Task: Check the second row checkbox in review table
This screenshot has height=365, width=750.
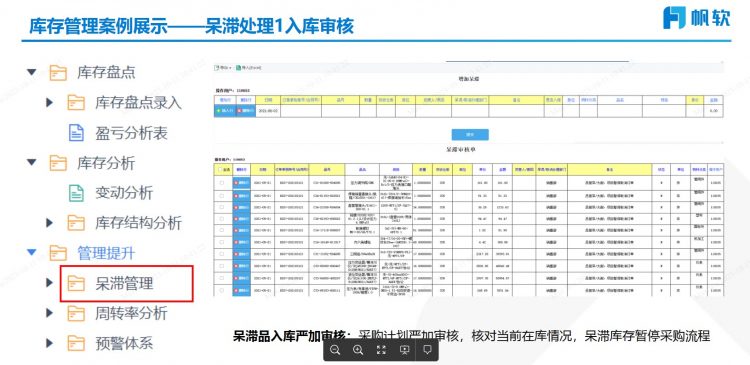Action: tap(221, 196)
